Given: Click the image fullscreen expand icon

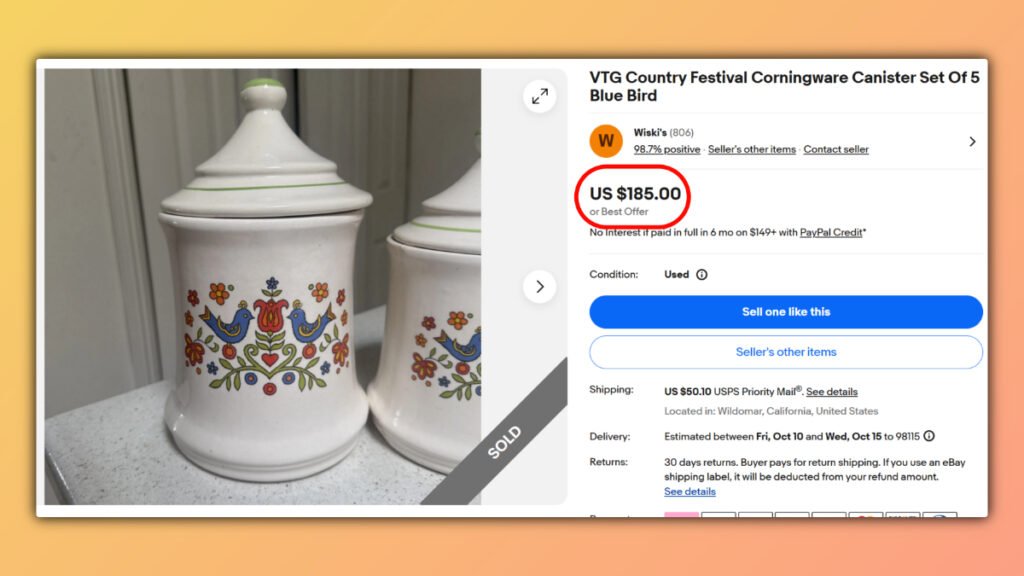Looking at the screenshot, I should pyautogui.click(x=540, y=98).
